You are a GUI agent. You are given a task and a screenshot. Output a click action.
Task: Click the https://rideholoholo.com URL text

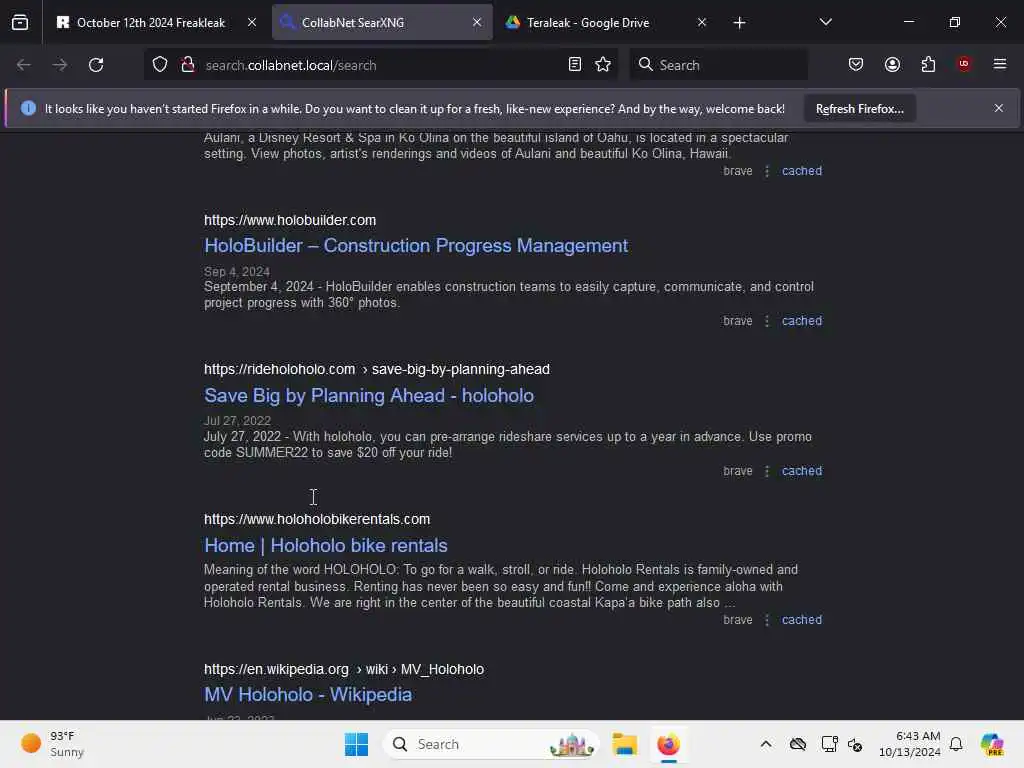click(280, 370)
